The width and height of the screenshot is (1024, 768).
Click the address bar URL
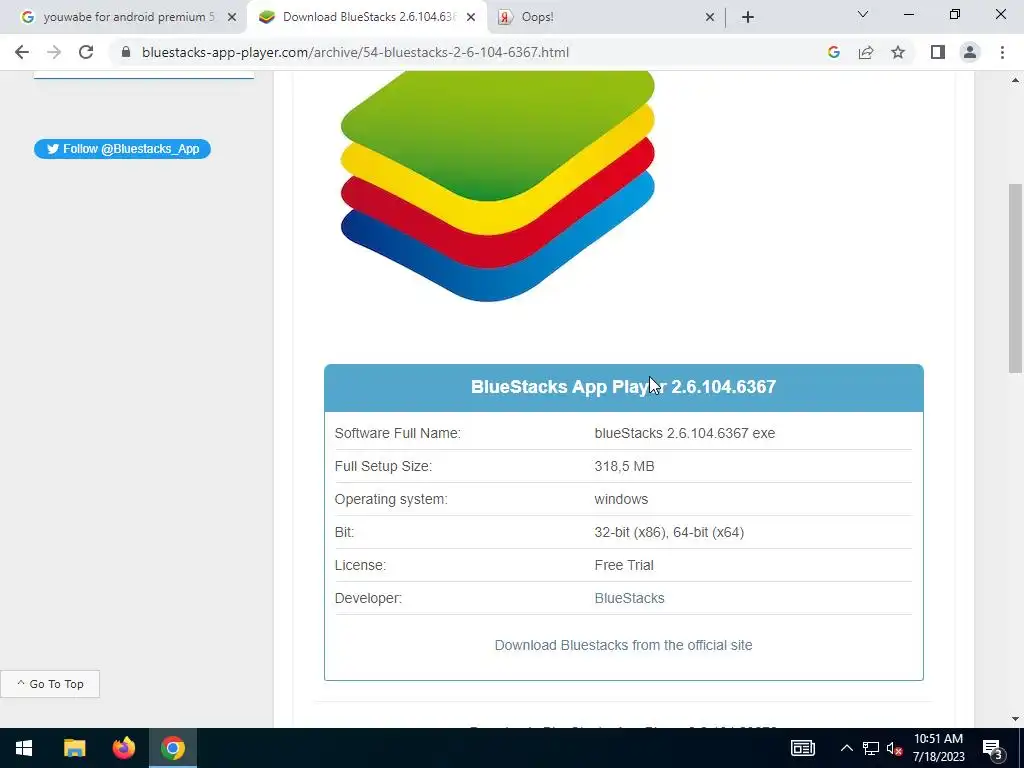pos(355,52)
